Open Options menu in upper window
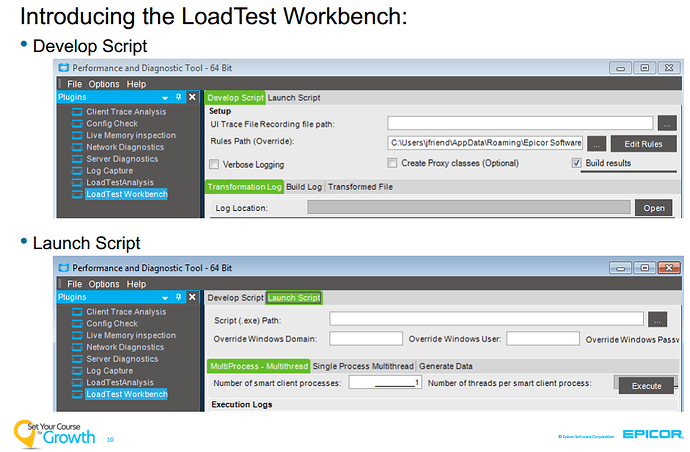 (x=104, y=84)
